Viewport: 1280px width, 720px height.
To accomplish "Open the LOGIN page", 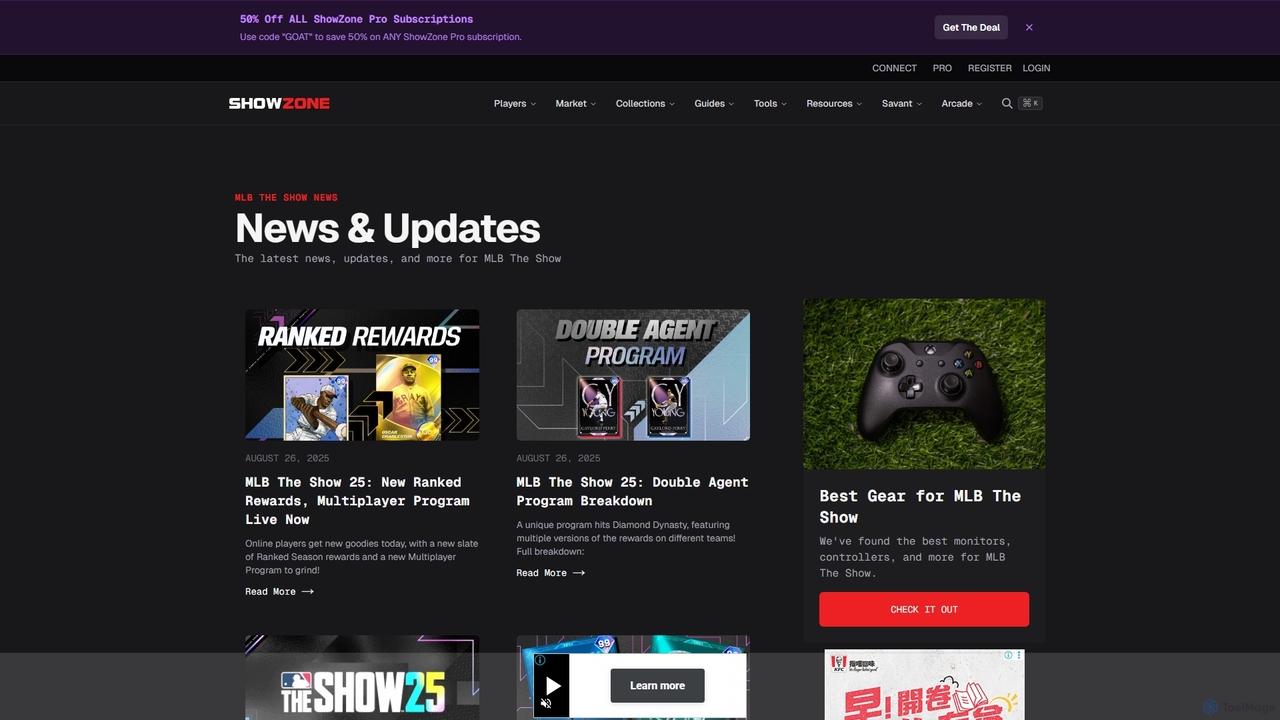I will tap(1036, 68).
